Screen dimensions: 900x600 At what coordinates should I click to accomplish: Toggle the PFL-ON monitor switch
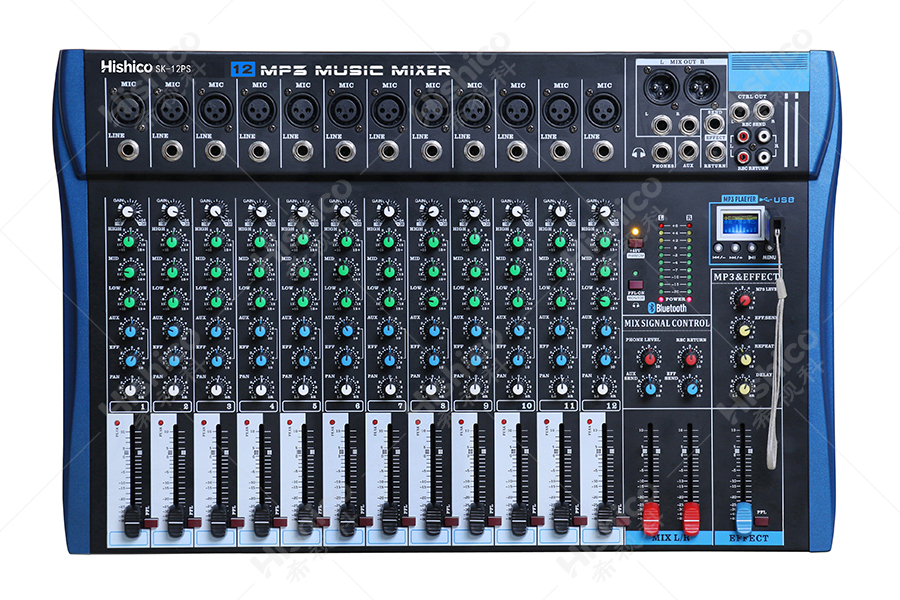pos(635,285)
